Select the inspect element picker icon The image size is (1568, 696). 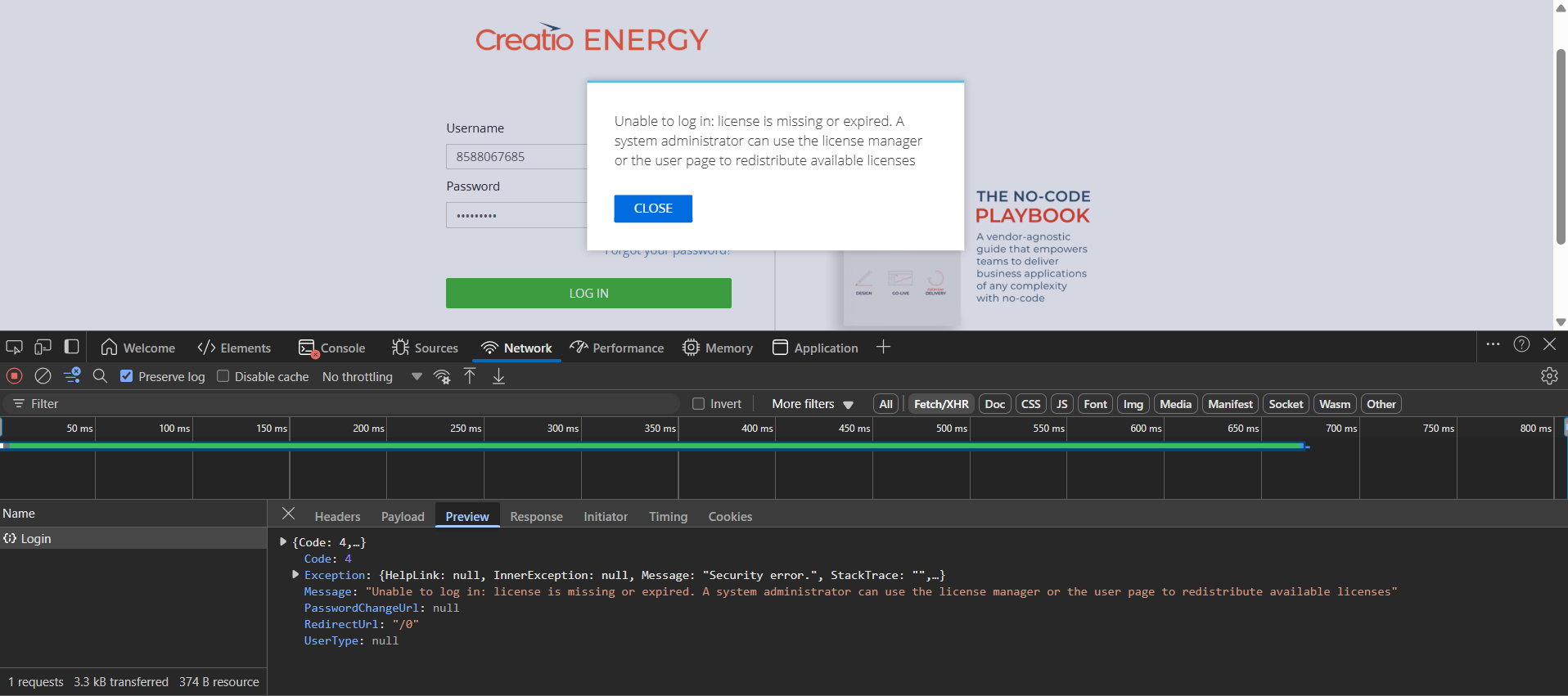click(x=14, y=347)
